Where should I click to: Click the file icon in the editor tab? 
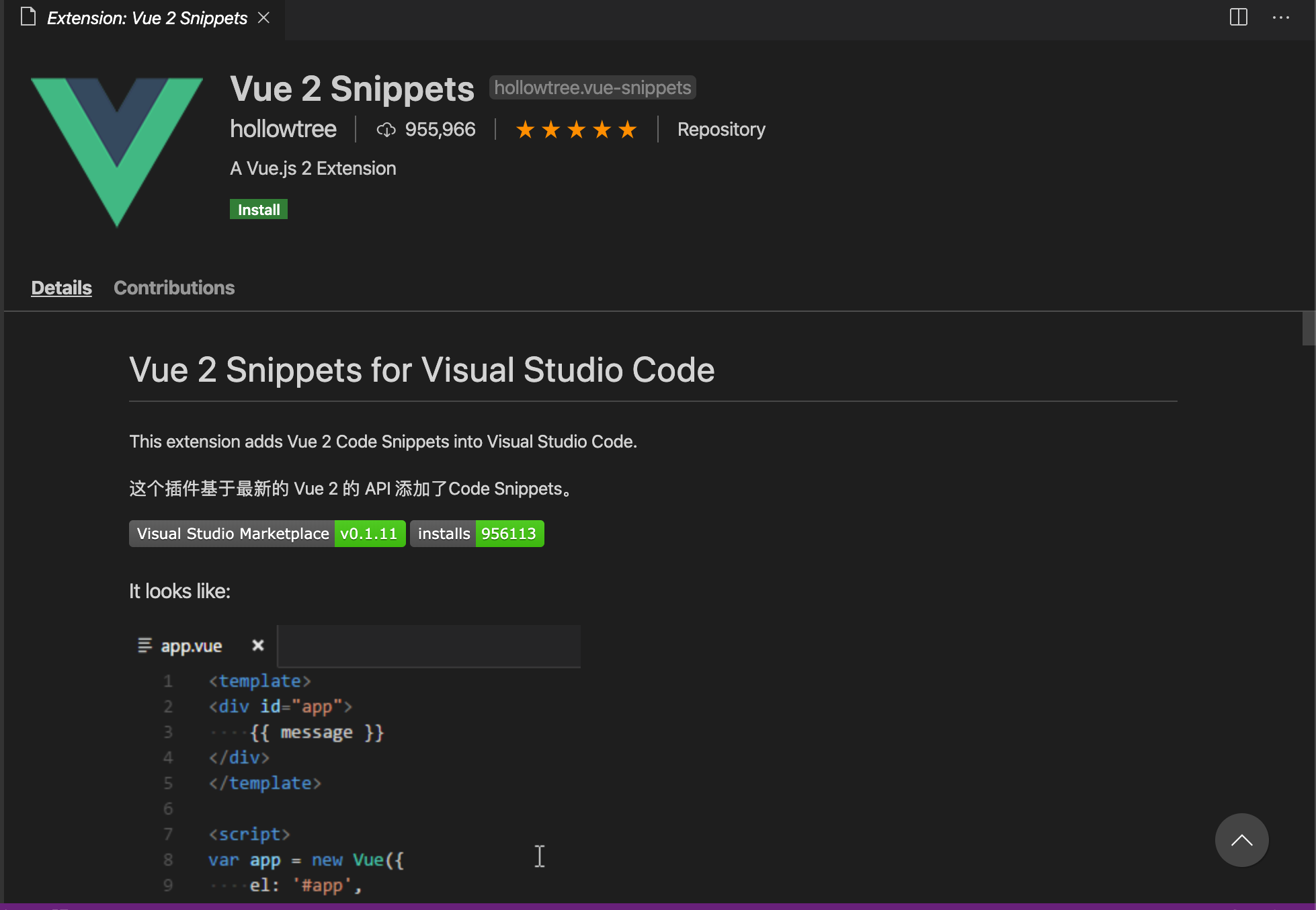tap(28, 17)
